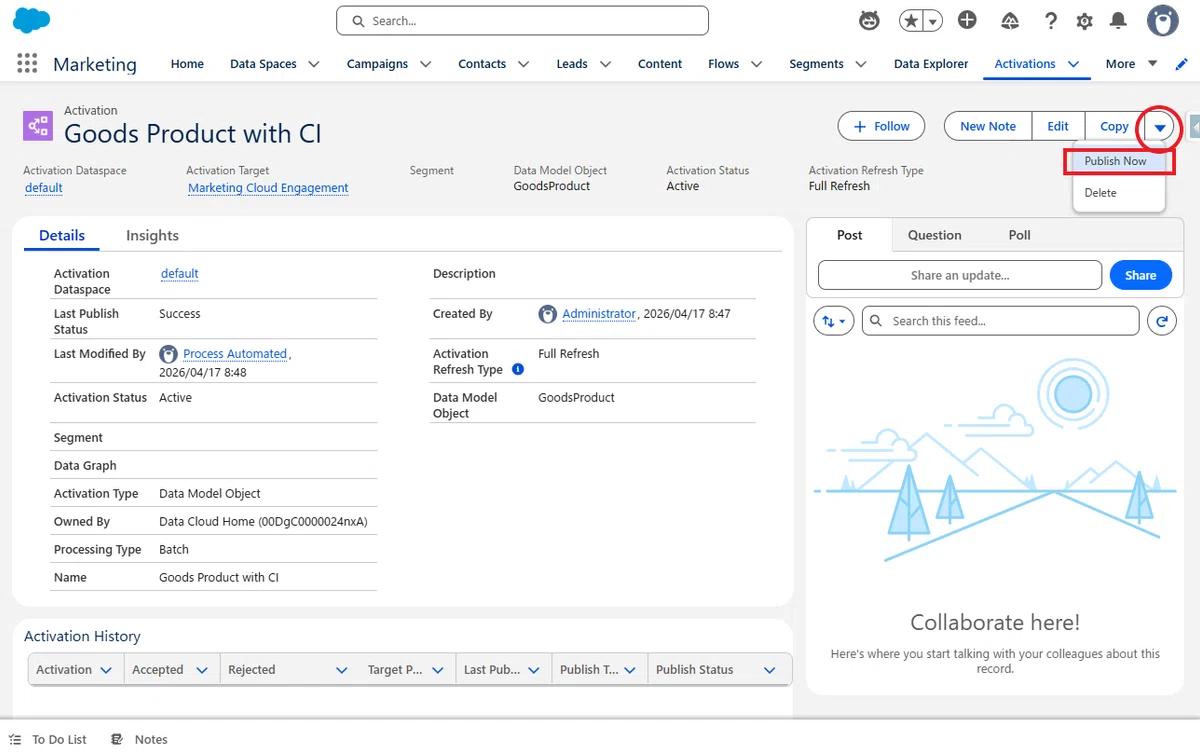Click the record actions dropdown arrow button
Image resolution: width=1200 pixels, height=754 pixels.
[1160, 126]
